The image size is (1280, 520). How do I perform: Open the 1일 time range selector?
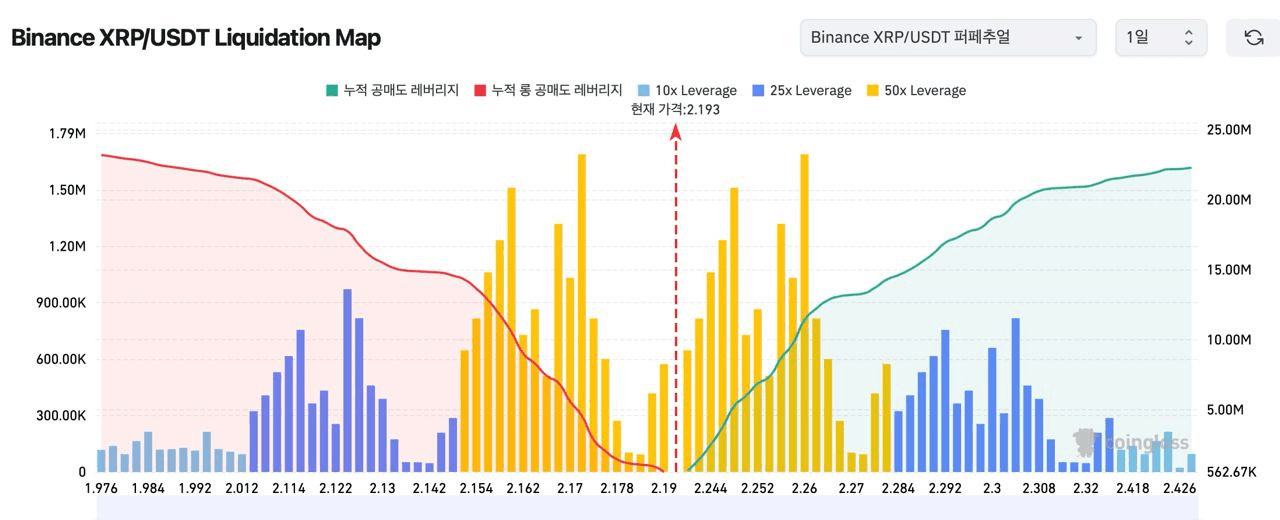coord(1161,37)
